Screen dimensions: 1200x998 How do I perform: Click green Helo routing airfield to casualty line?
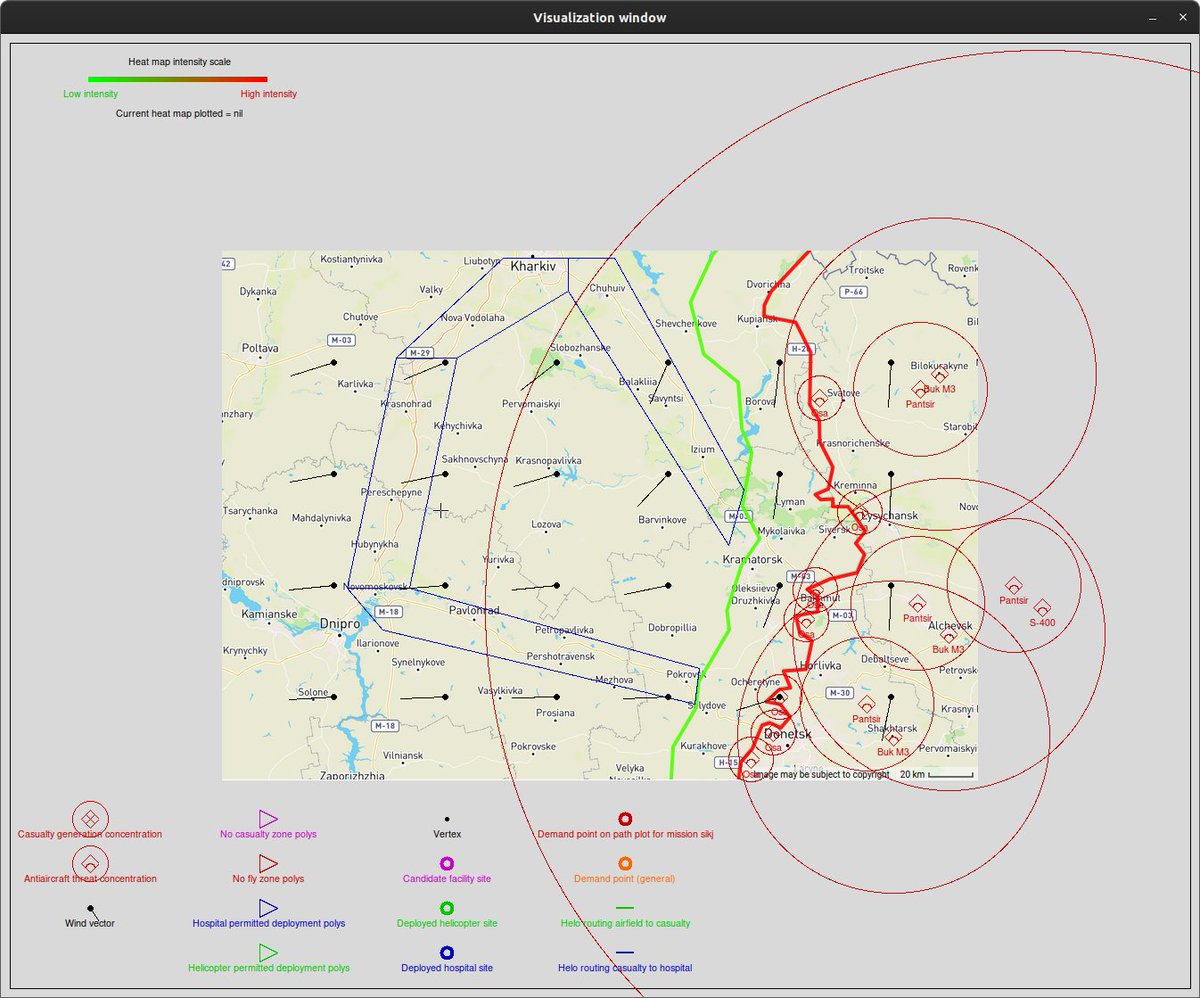[625, 908]
